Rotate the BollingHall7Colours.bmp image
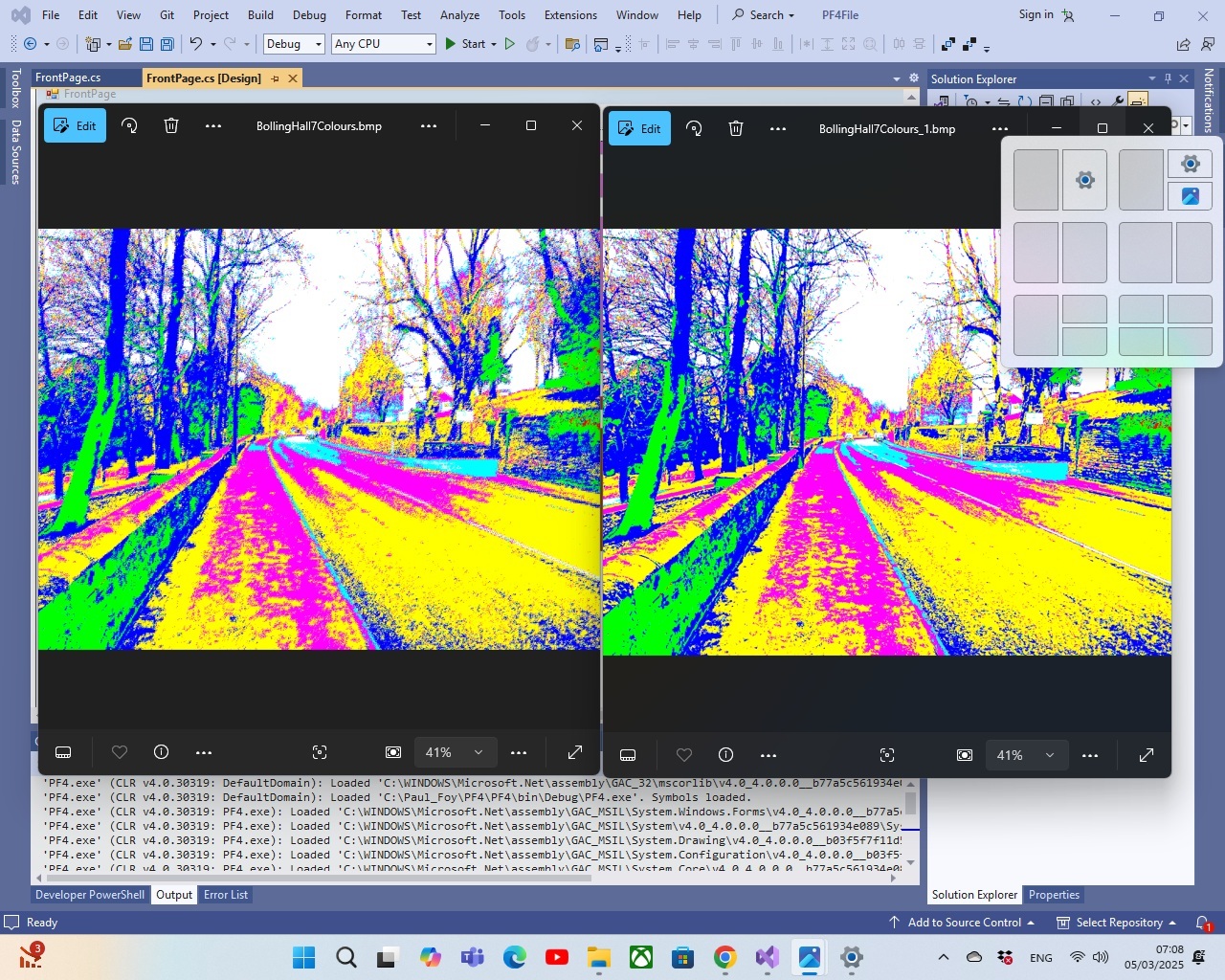1225x980 pixels. (x=129, y=126)
